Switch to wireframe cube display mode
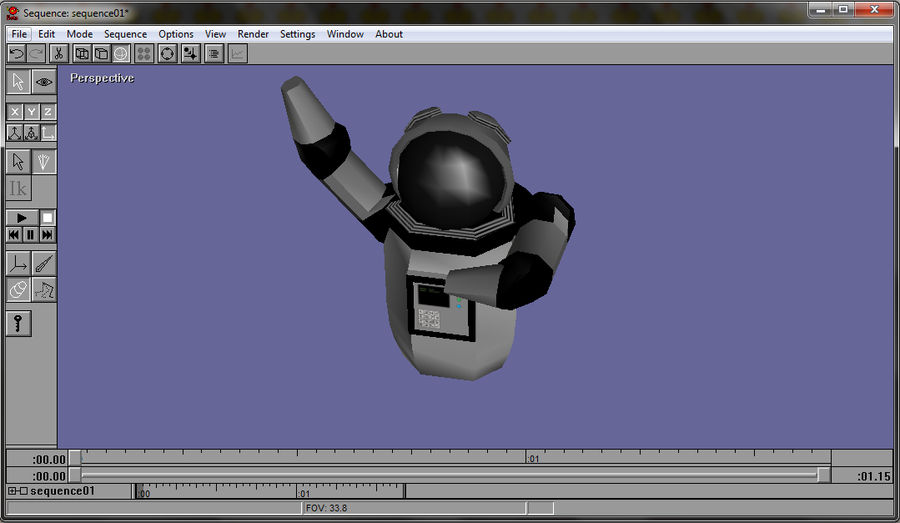This screenshot has width=900, height=523. [82, 54]
